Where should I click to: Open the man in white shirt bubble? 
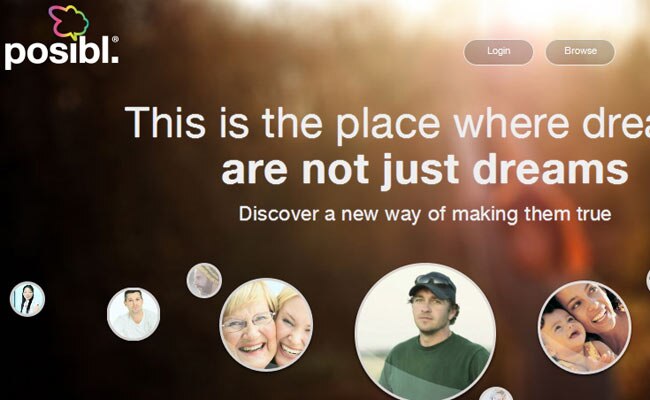click(x=133, y=314)
